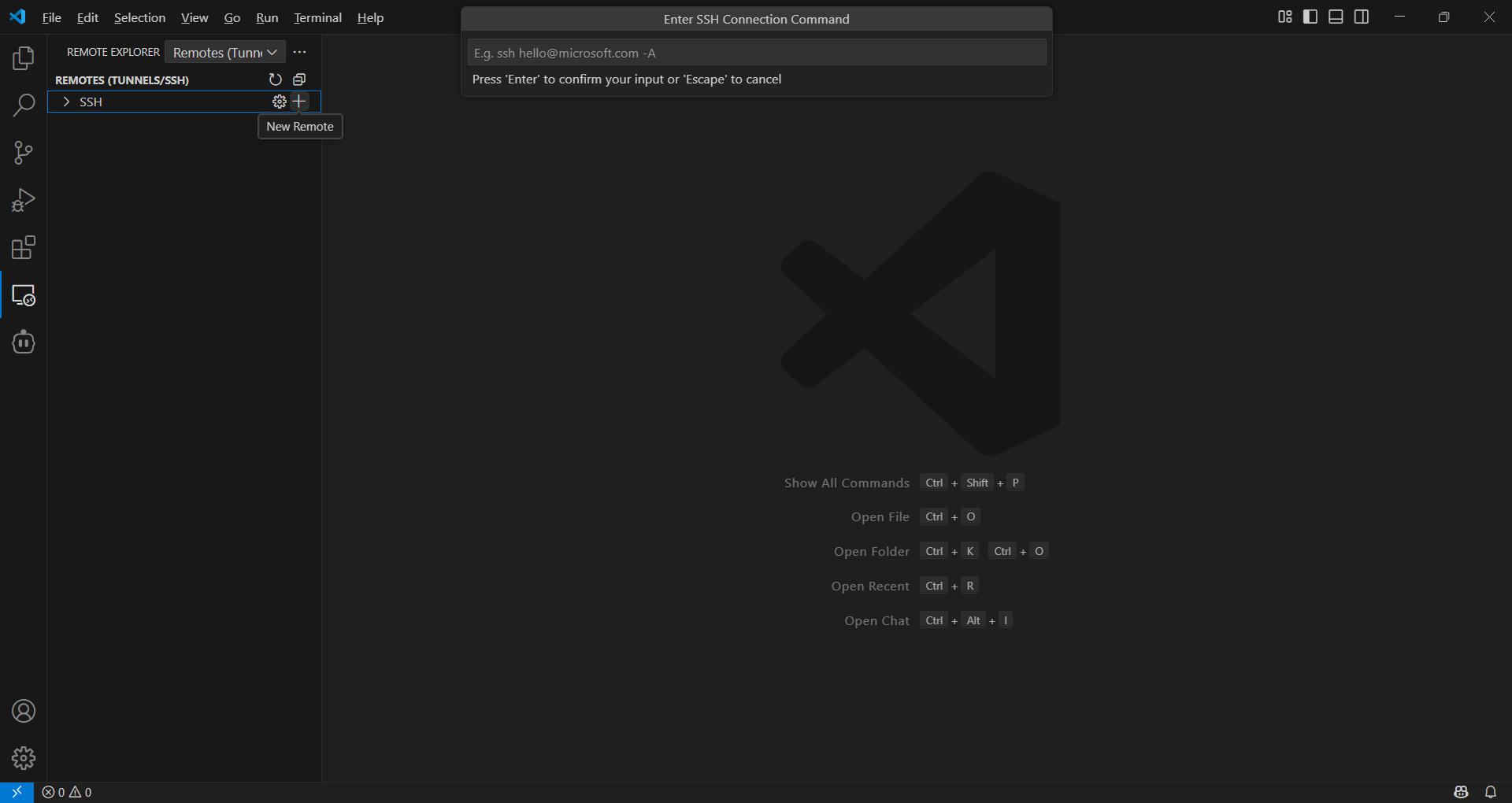The height and width of the screenshot is (803, 1512).
Task: Click the REMOTE EXPLORER panel title
Action: click(x=113, y=52)
